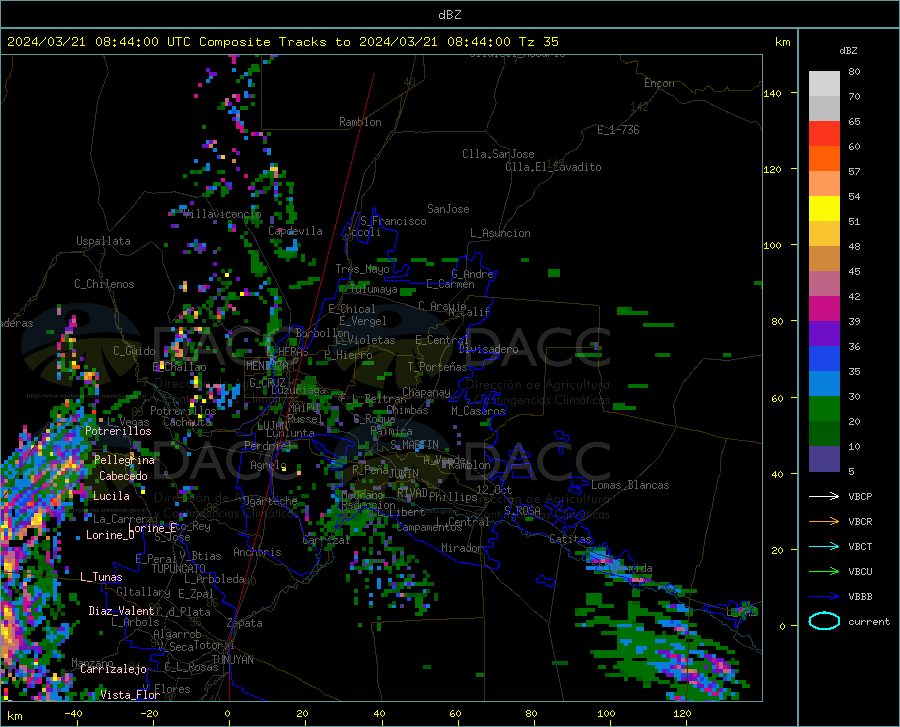Click the 'Encon' map label
This screenshot has height=727, width=900.
659,83
